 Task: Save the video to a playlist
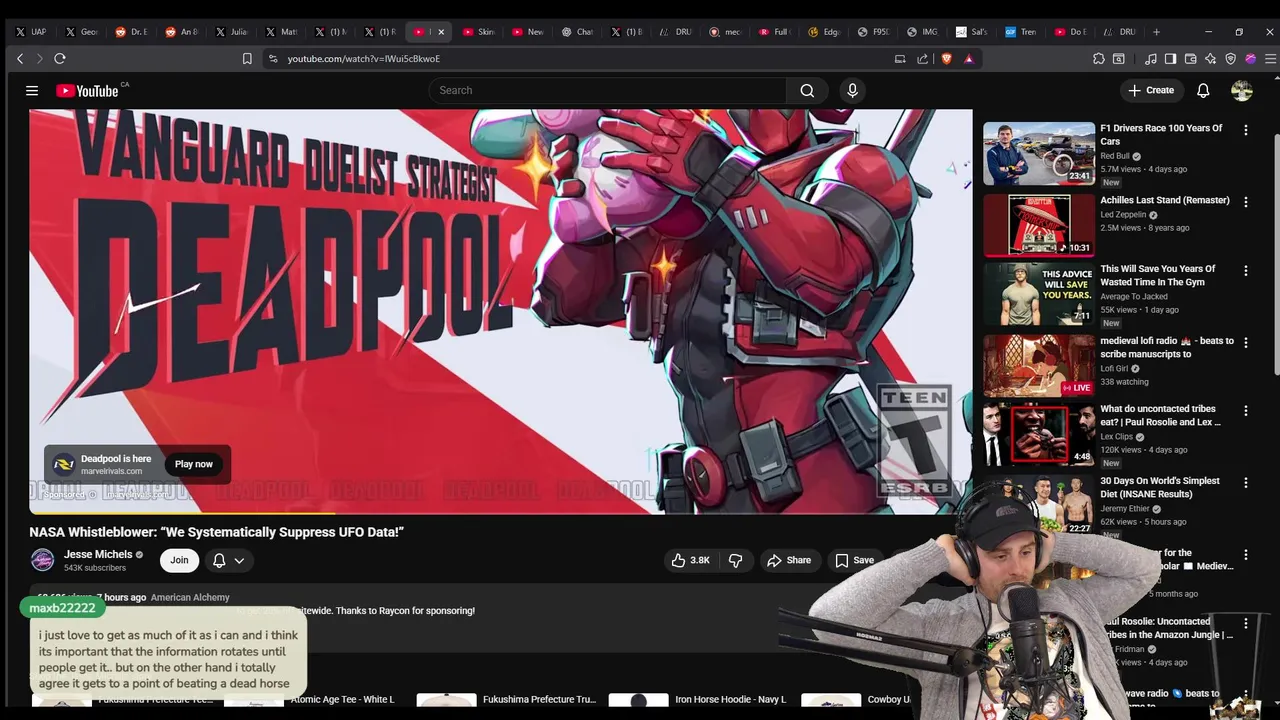point(855,561)
